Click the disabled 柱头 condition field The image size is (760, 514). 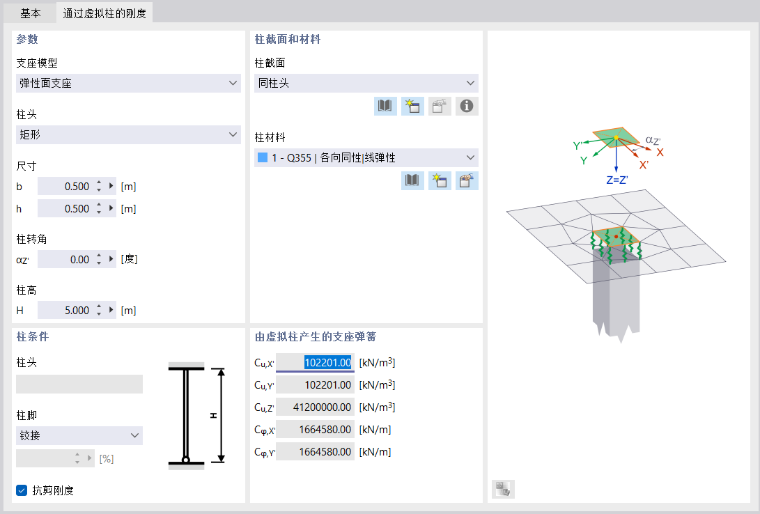tap(79, 384)
